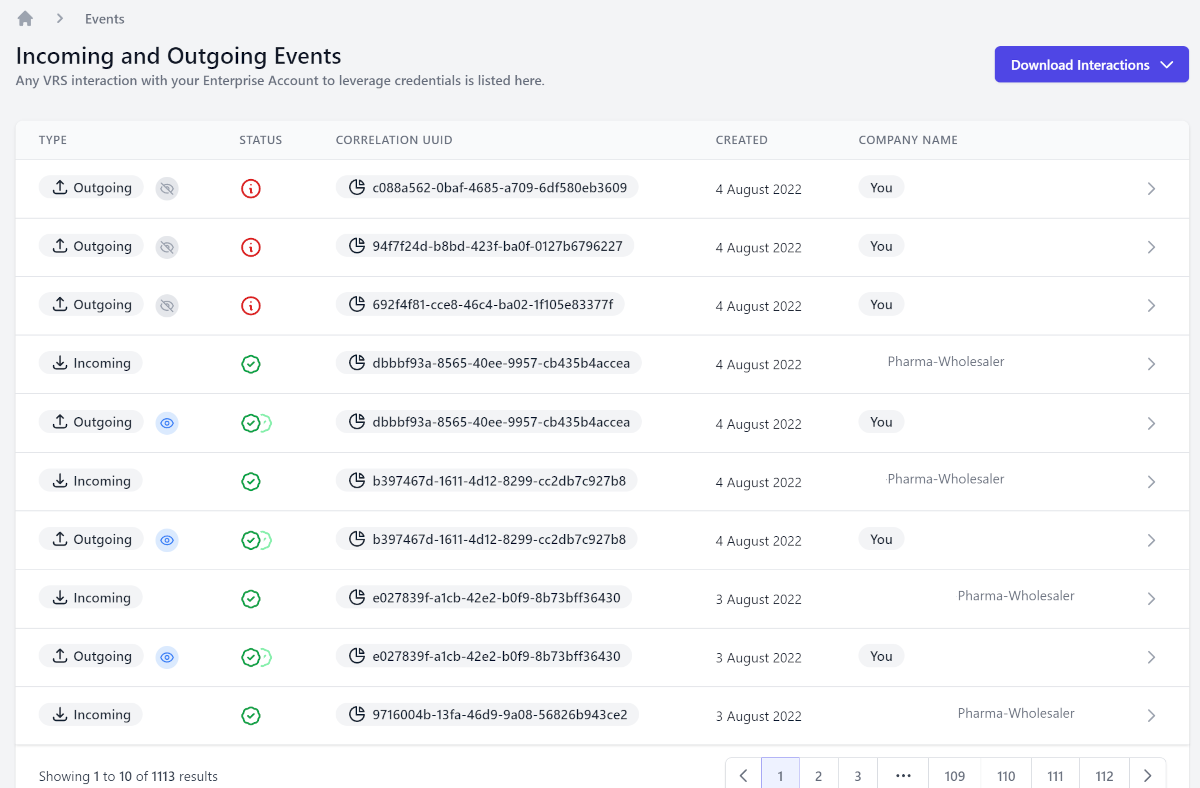Click the home icon in breadcrumb
Image resolution: width=1200 pixels, height=788 pixels.
point(25,19)
